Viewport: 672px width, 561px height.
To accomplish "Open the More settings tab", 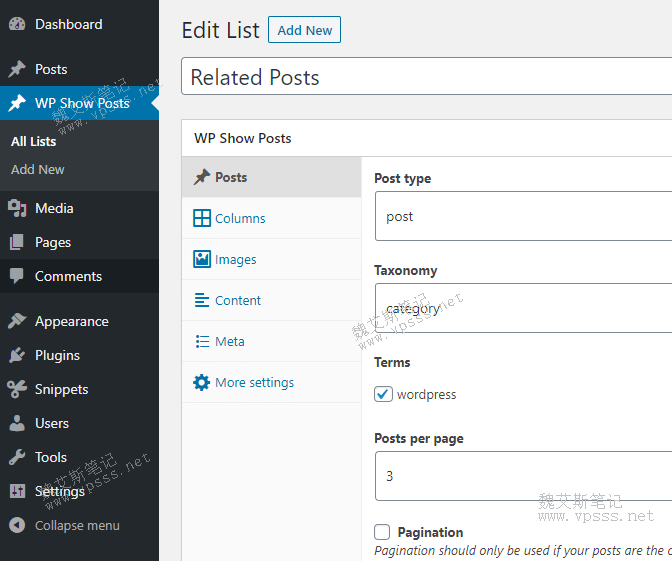I will click(x=272, y=382).
